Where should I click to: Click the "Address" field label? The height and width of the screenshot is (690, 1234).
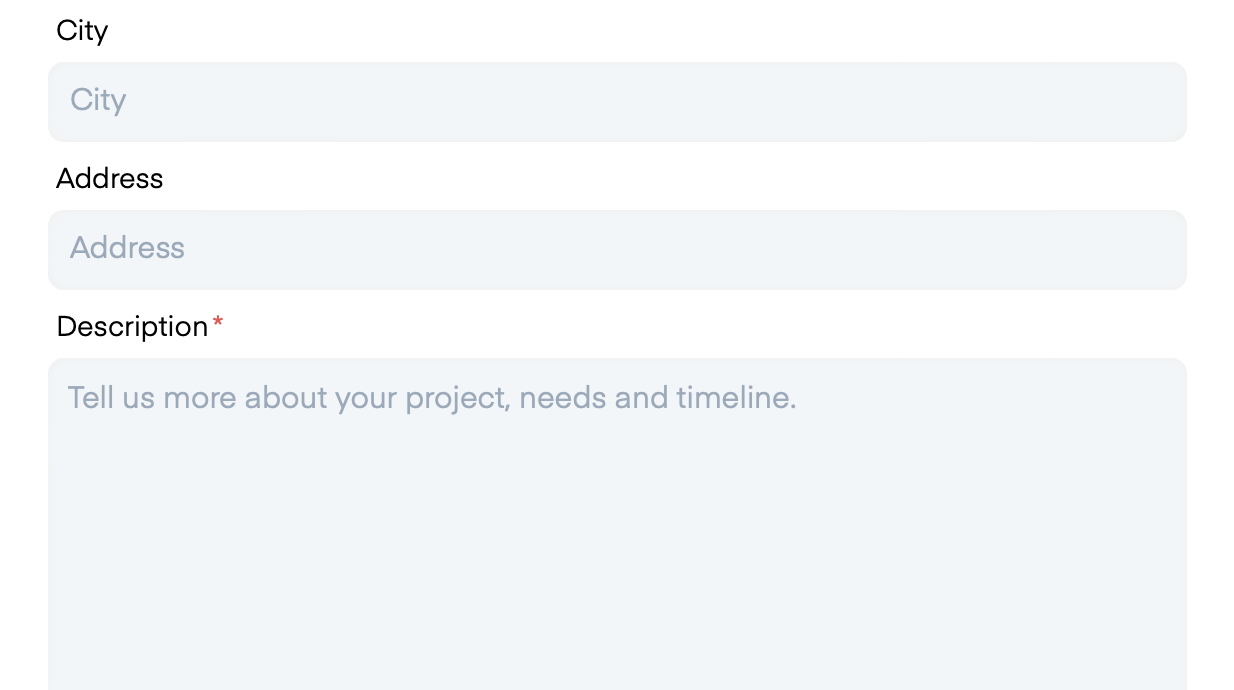point(110,179)
